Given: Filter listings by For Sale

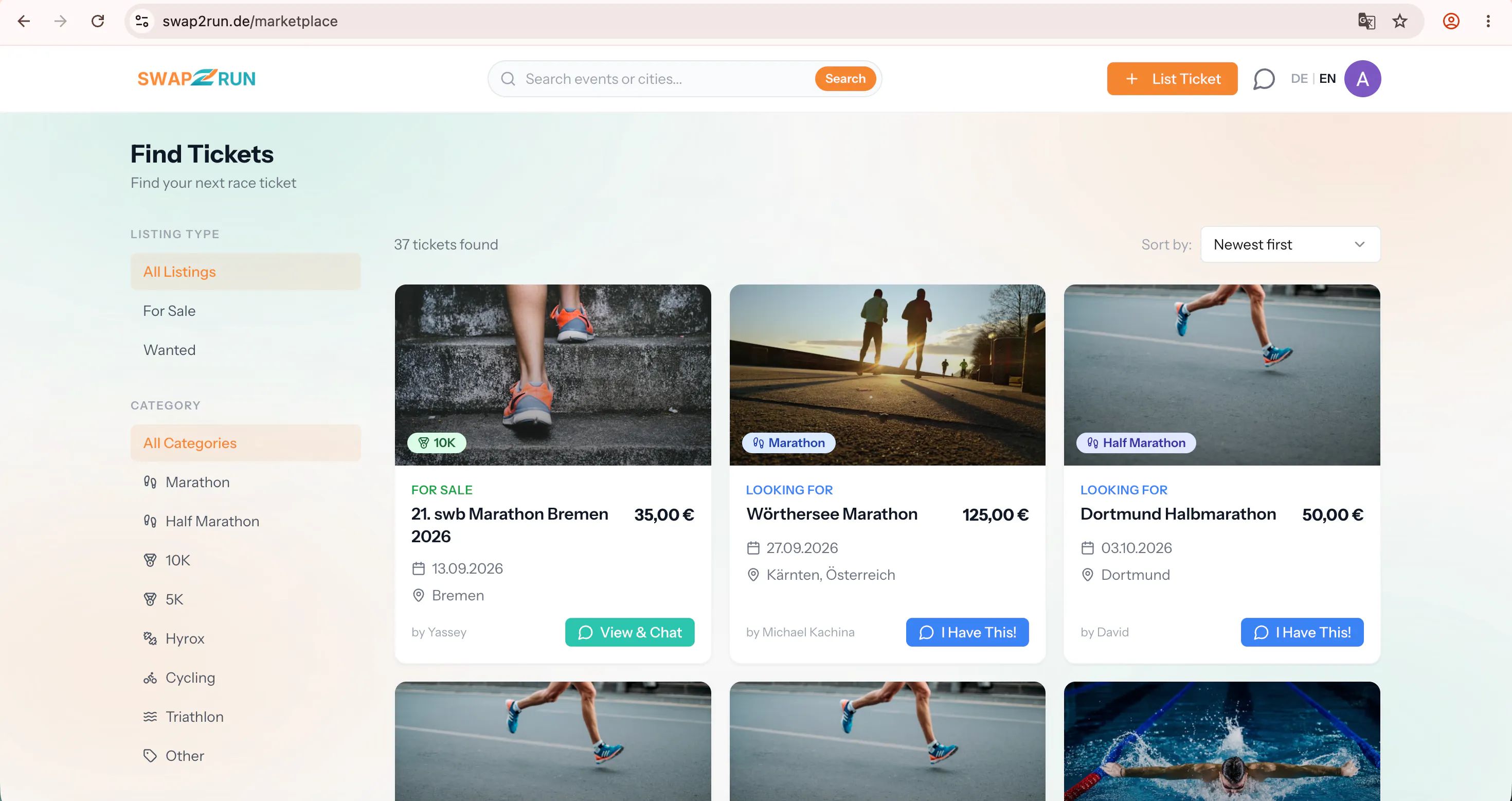Looking at the screenshot, I should click(245, 311).
